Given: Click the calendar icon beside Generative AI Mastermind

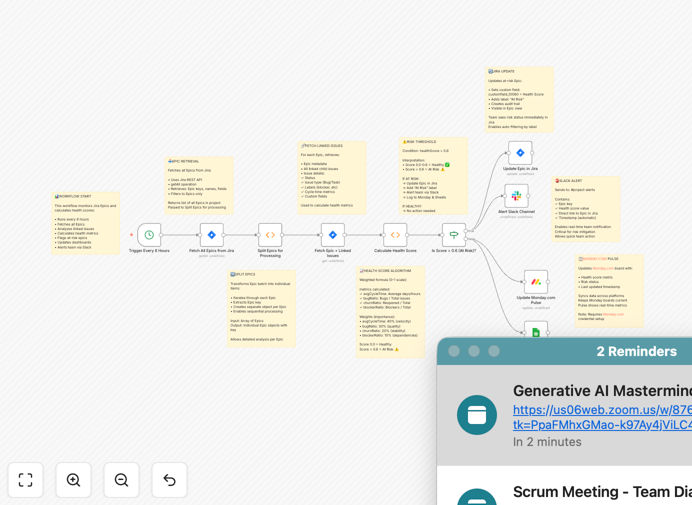Looking at the screenshot, I should click(477, 415).
